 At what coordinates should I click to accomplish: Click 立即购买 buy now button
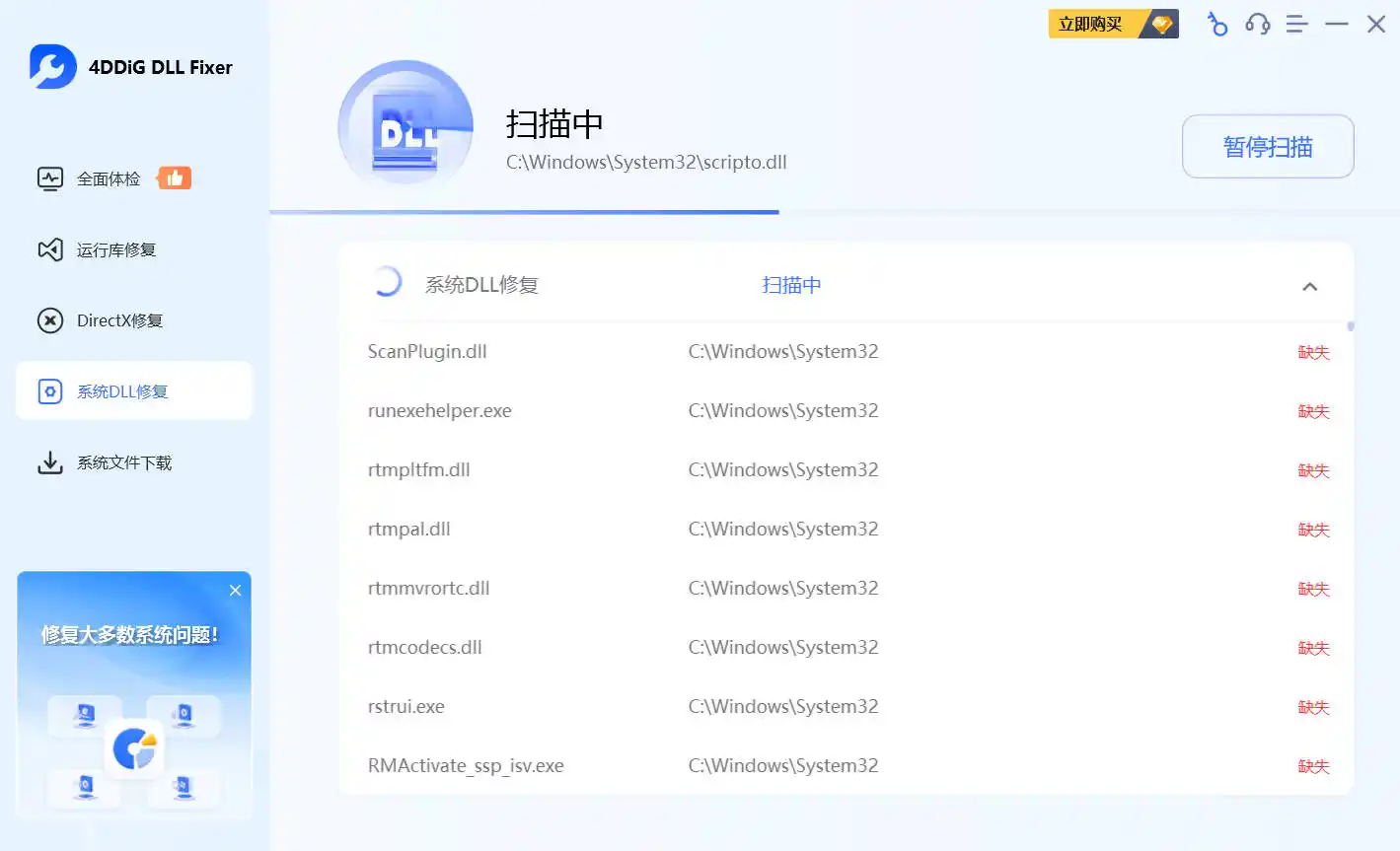[1113, 24]
